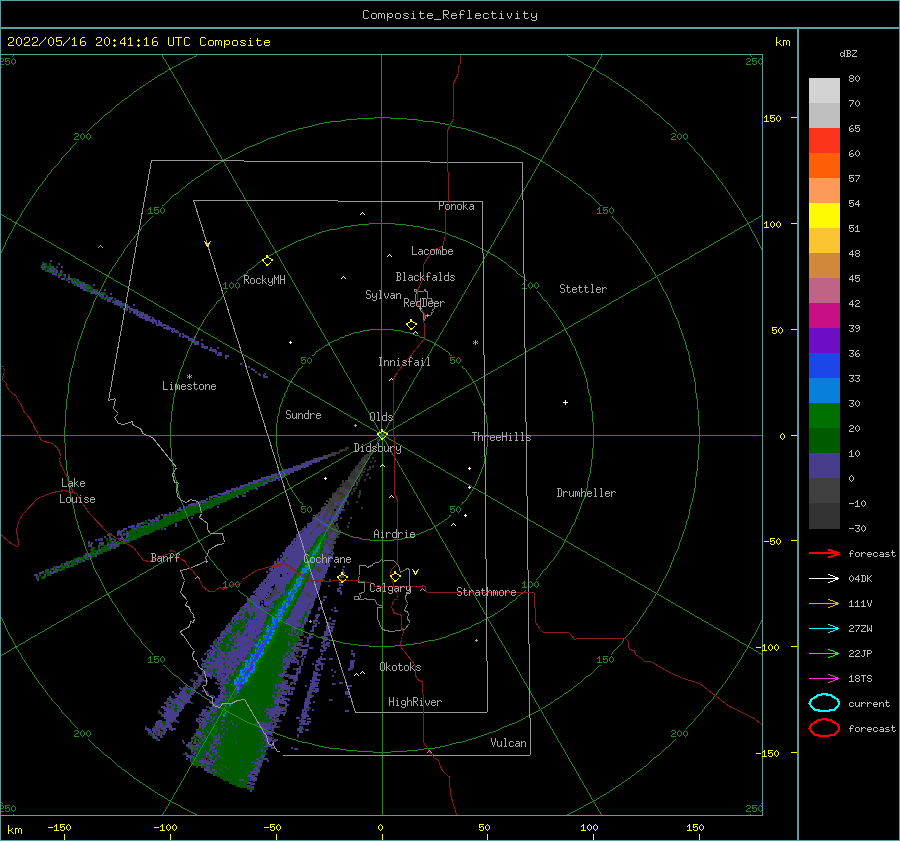Image resolution: width=900 pixels, height=841 pixels.
Task: Click the Sundre town label
Action: coord(303,414)
